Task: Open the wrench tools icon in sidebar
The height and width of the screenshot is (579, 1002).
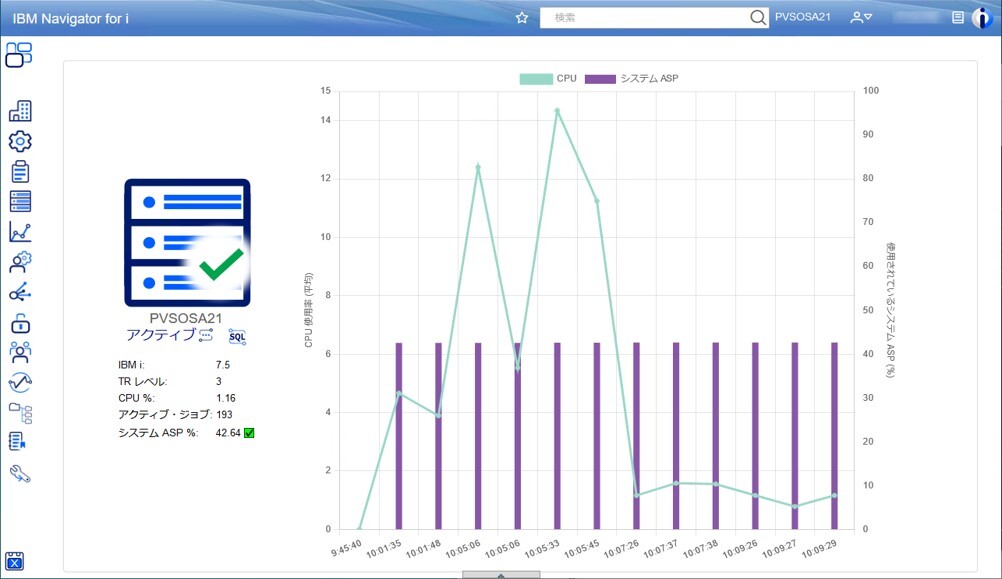Action: pos(20,474)
